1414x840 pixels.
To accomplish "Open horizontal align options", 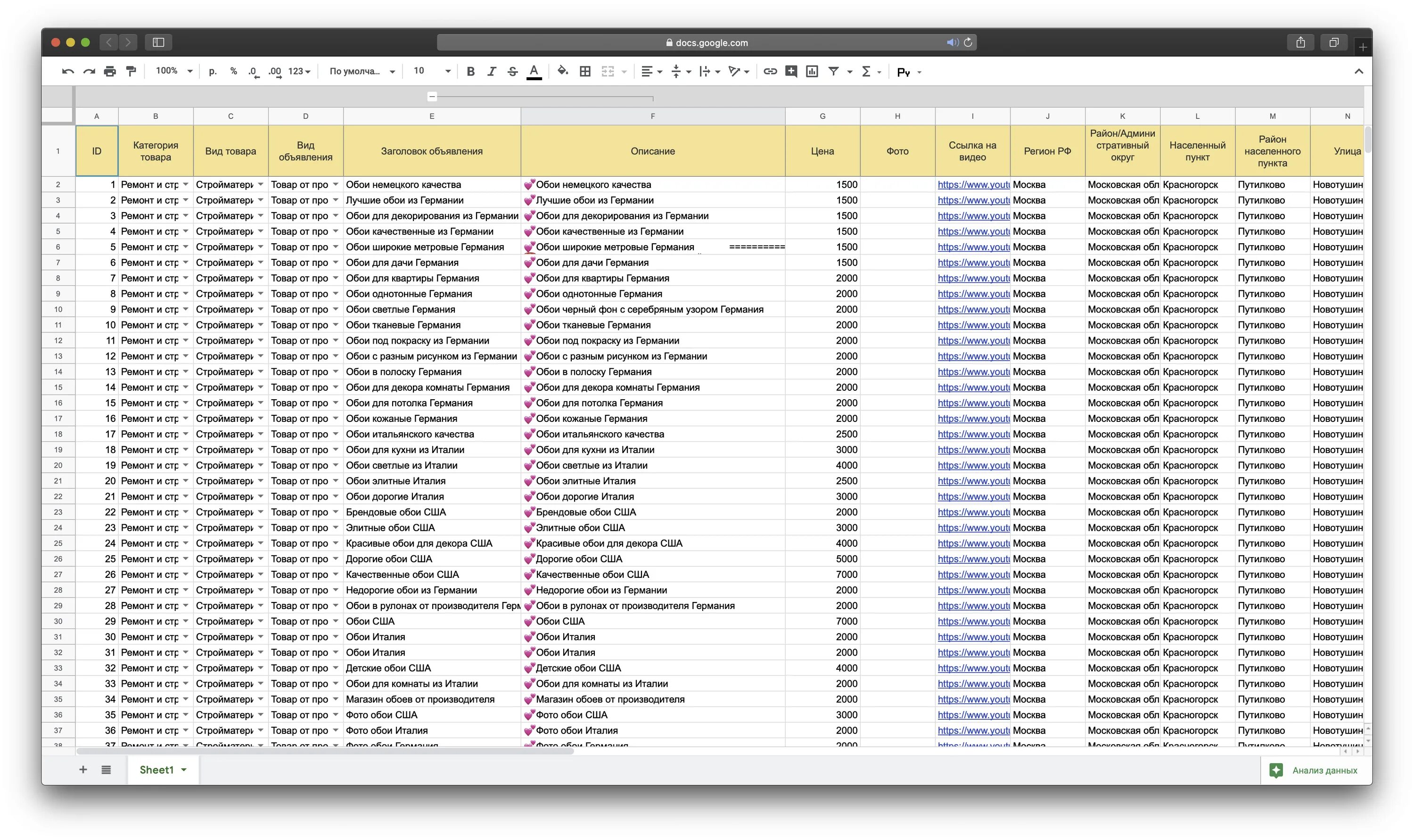I will pos(651,71).
